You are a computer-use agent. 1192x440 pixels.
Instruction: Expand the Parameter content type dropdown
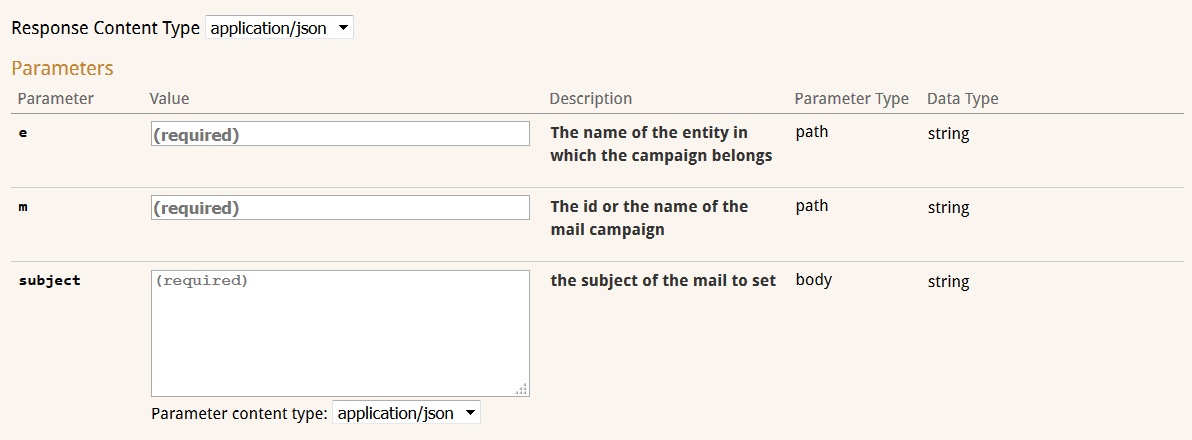406,413
